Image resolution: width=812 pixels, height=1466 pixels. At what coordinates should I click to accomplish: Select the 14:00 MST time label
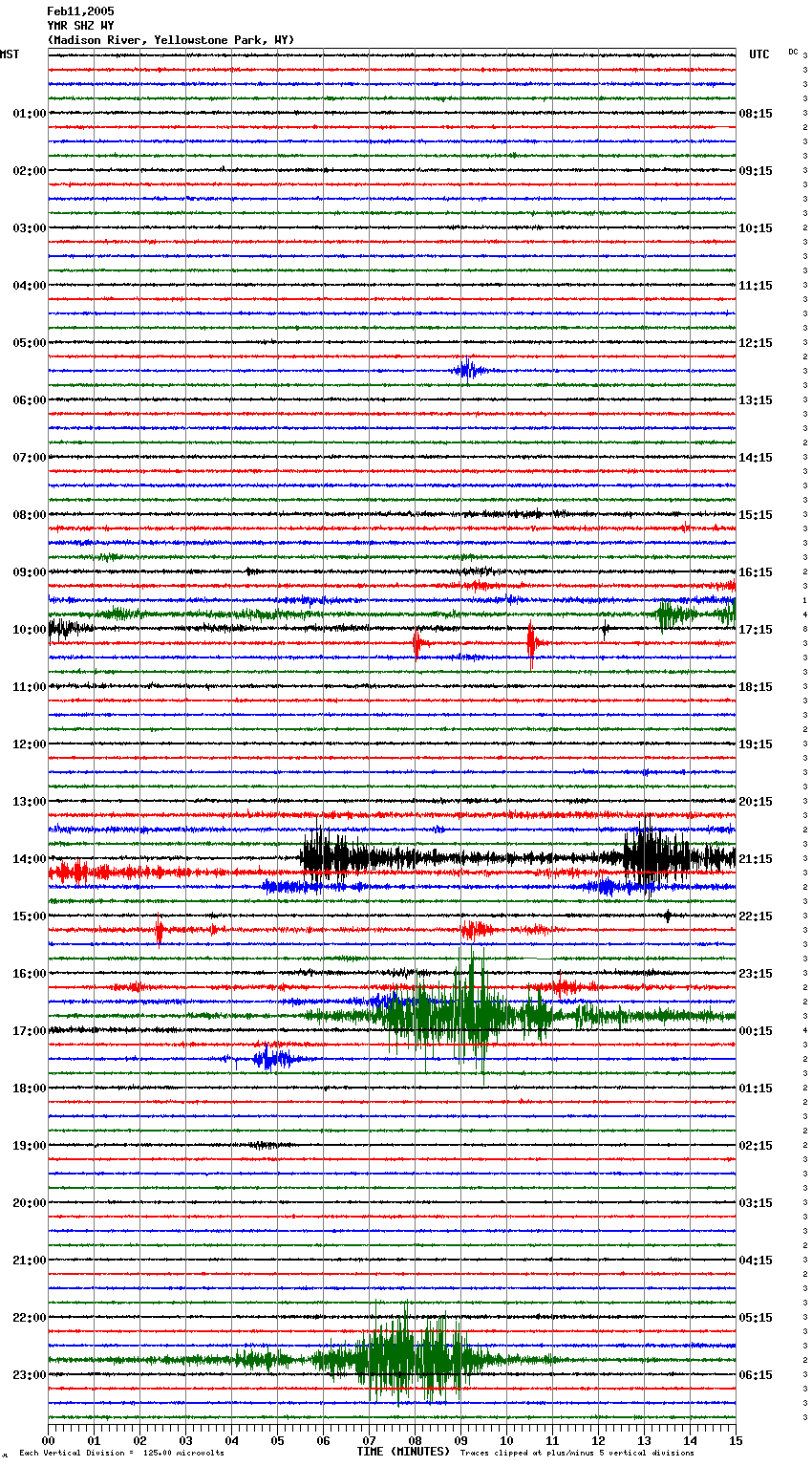pos(30,859)
